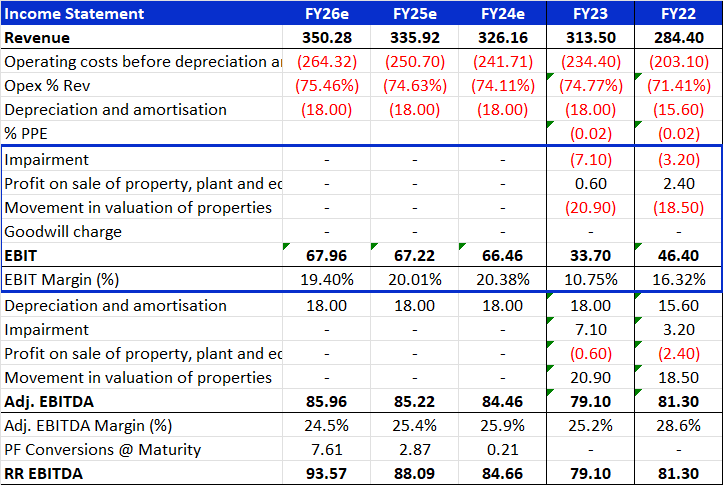The width and height of the screenshot is (723, 485).
Task: Select the FY26e EBIT value 67.96
Action: click(x=326, y=256)
